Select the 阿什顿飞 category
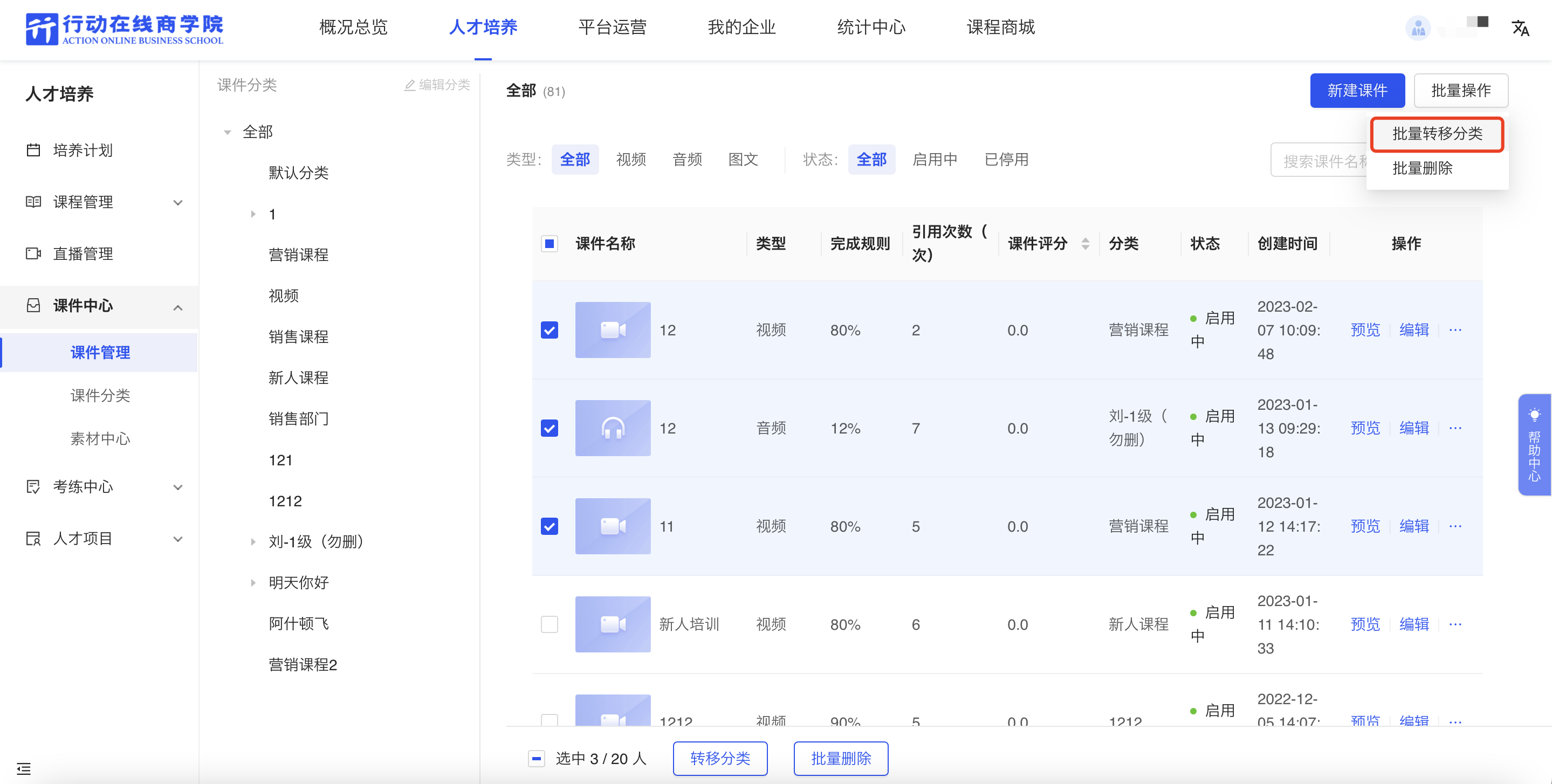The width and height of the screenshot is (1552, 784). click(x=298, y=624)
